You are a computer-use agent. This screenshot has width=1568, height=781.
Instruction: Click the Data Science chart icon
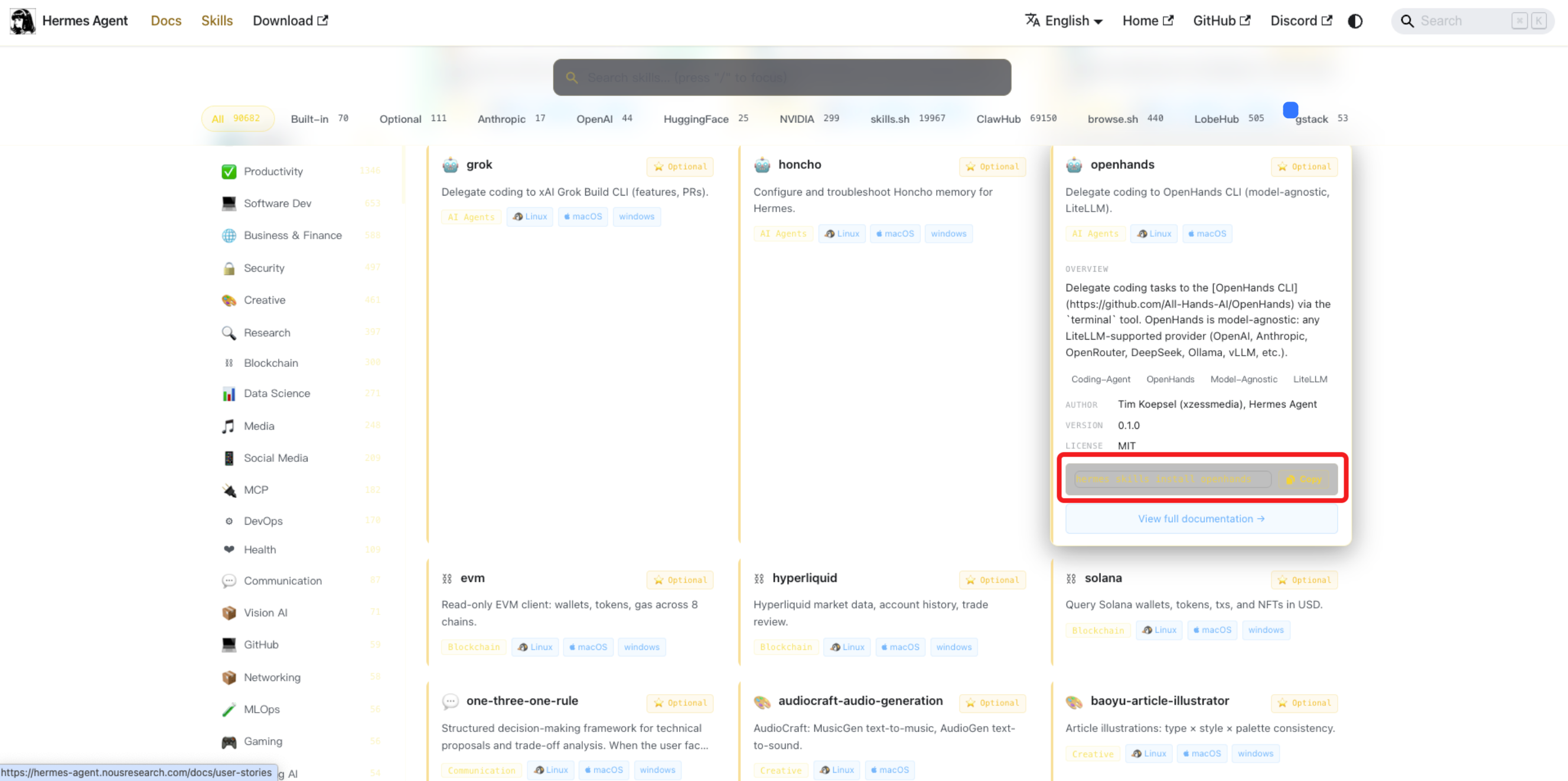[229, 394]
